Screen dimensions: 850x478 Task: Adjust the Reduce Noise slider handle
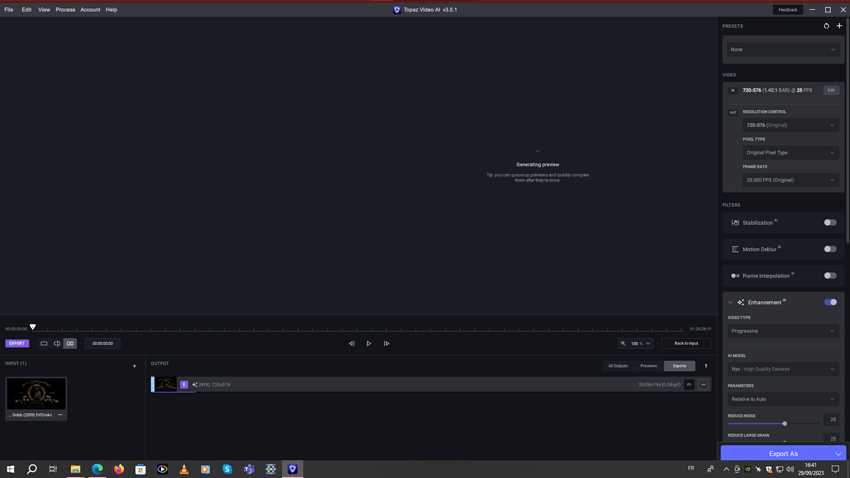pos(784,424)
